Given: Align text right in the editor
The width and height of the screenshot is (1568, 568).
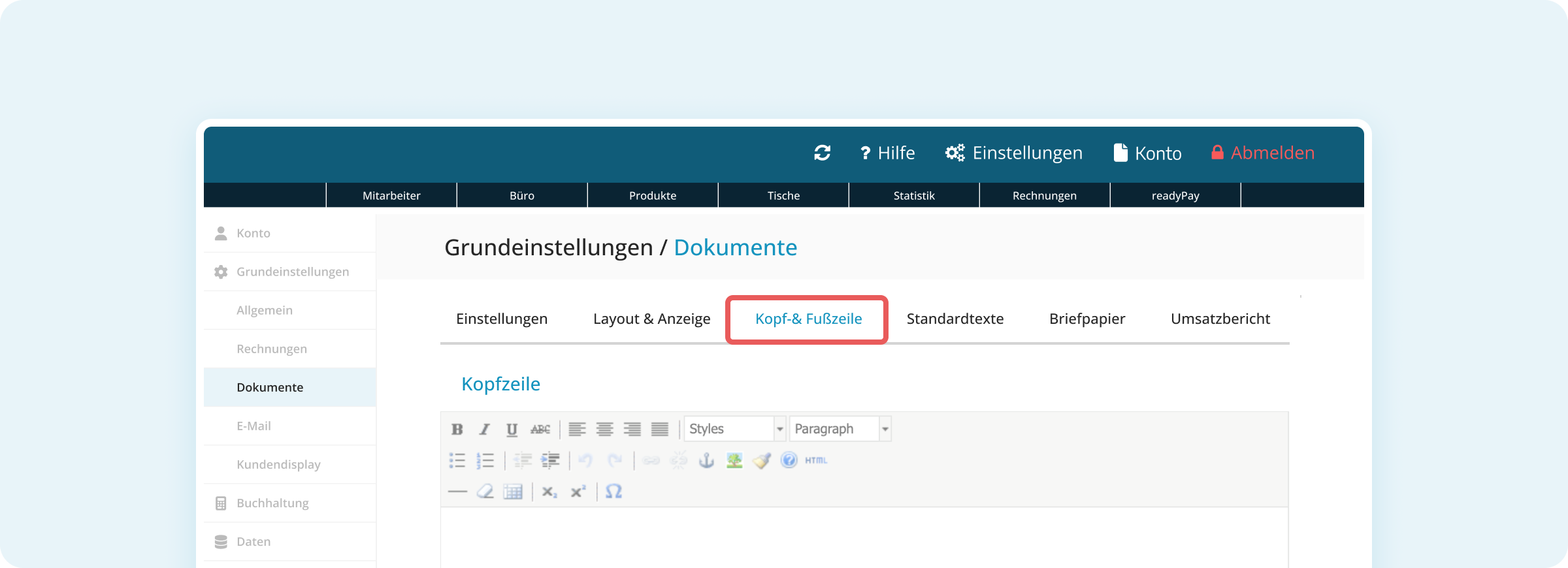Looking at the screenshot, I should point(632,429).
